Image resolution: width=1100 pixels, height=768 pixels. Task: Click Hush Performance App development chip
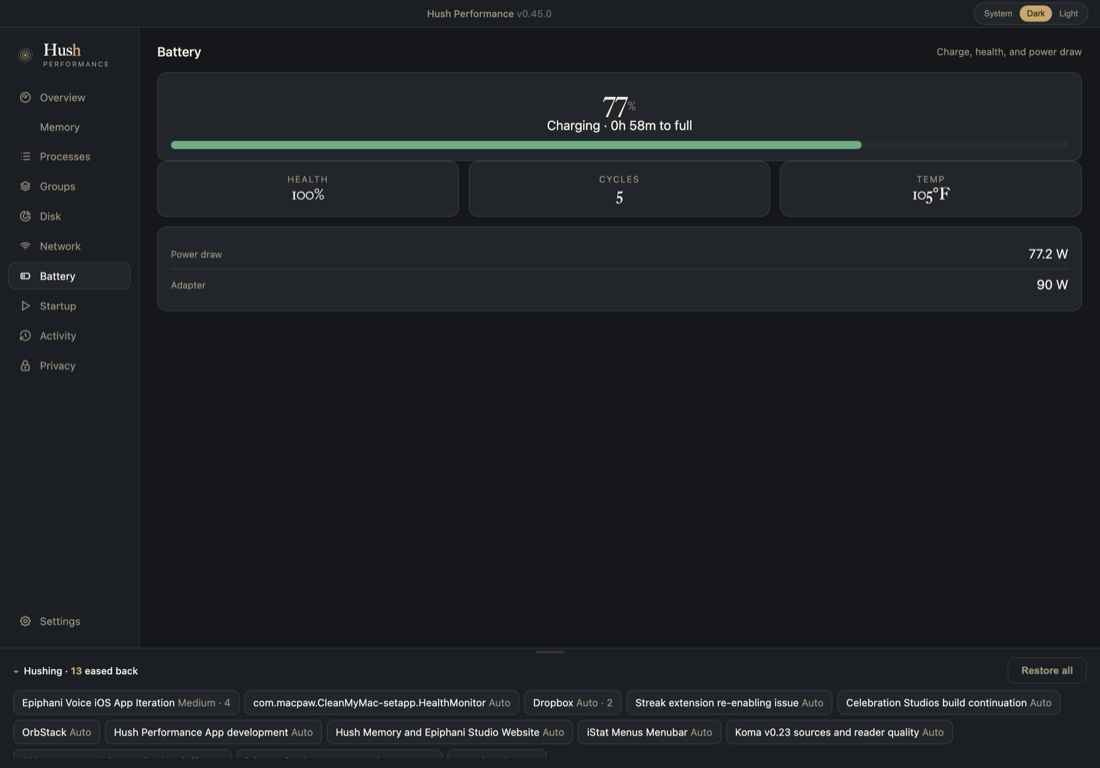(213, 732)
